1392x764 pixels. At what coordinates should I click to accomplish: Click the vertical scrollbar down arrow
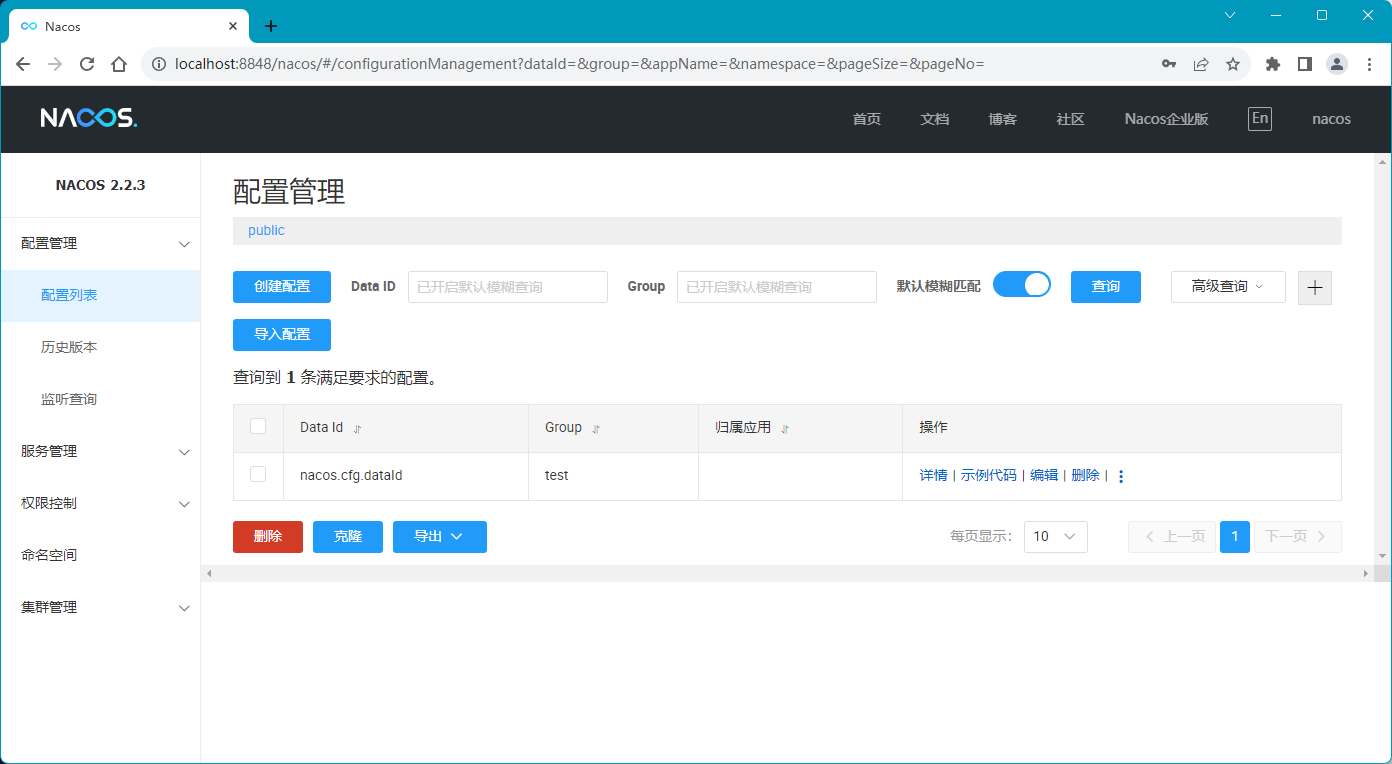(x=1382, y=556)
